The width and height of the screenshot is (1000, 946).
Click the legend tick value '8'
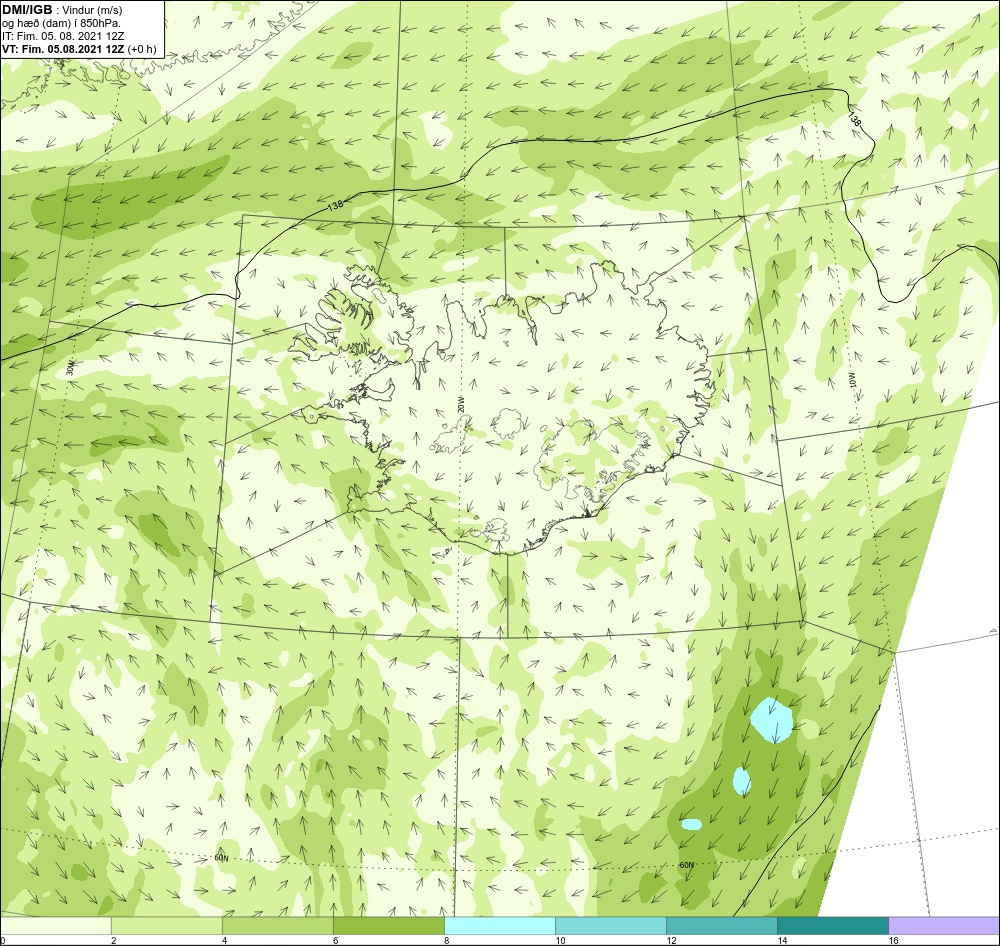click(x=446, y=940)
